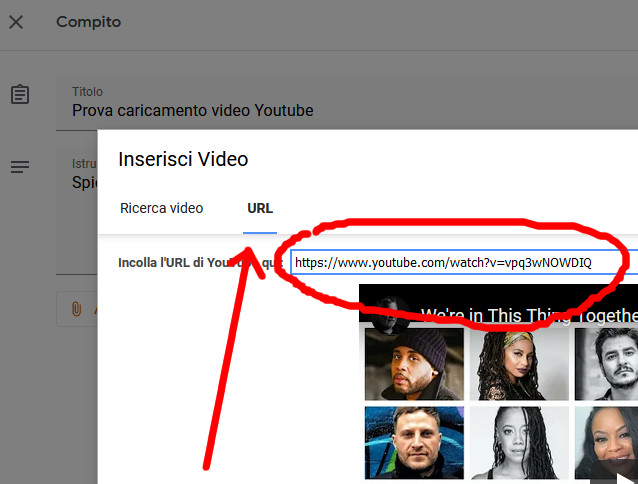The image size is (638, 484).
Task: Click the video preview's top-middle photo of woman with headband
Action: [x=519, y=364]
